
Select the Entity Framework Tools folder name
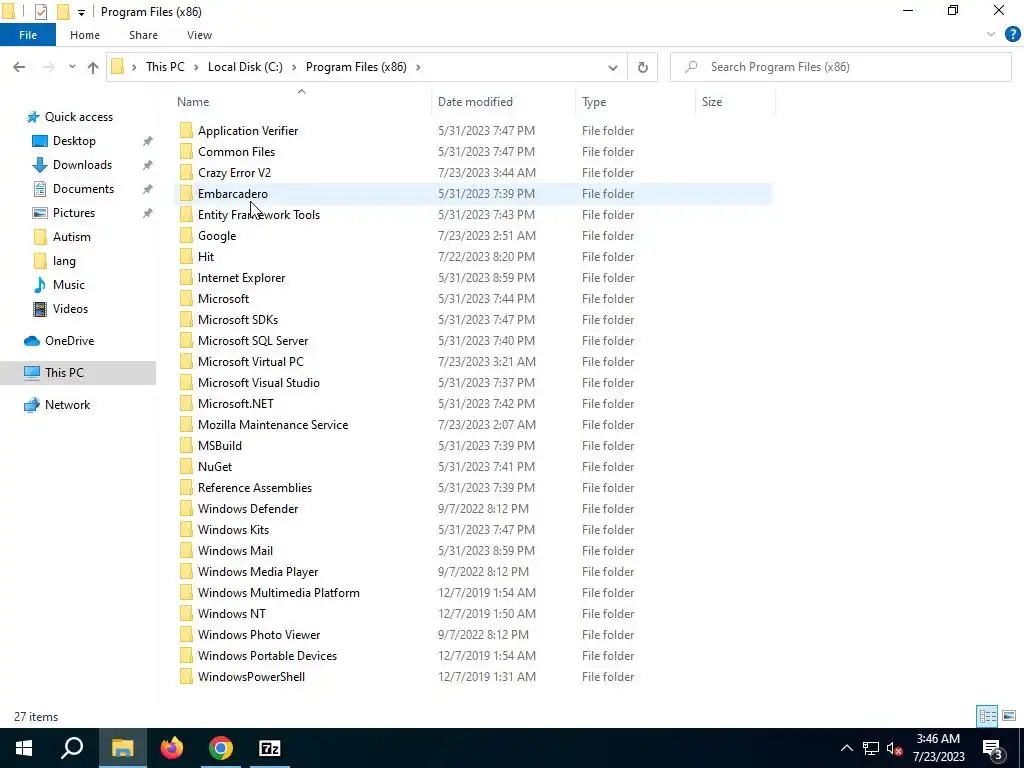tap(259, 215)
